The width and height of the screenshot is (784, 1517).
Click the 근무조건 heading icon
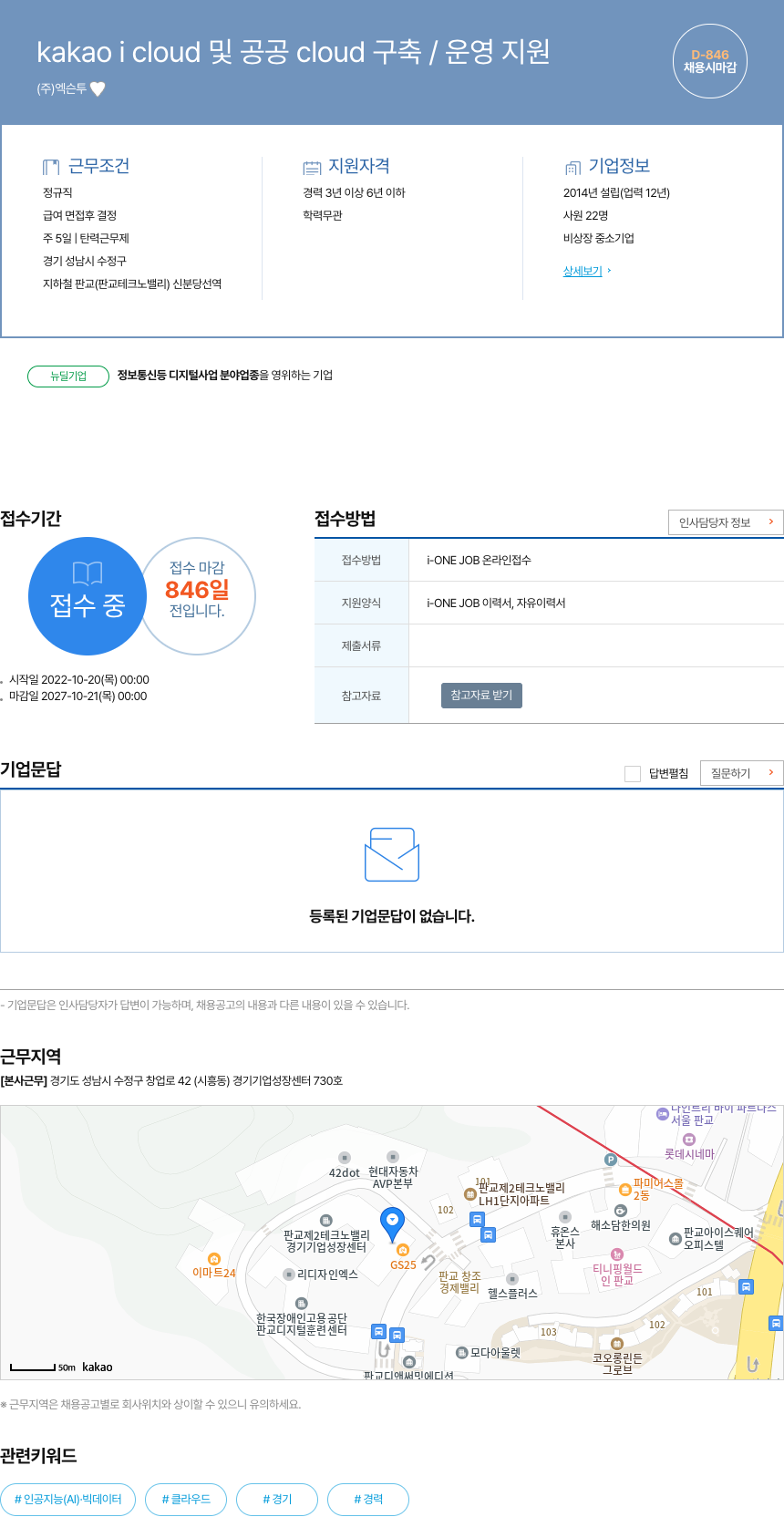(51, 167)
